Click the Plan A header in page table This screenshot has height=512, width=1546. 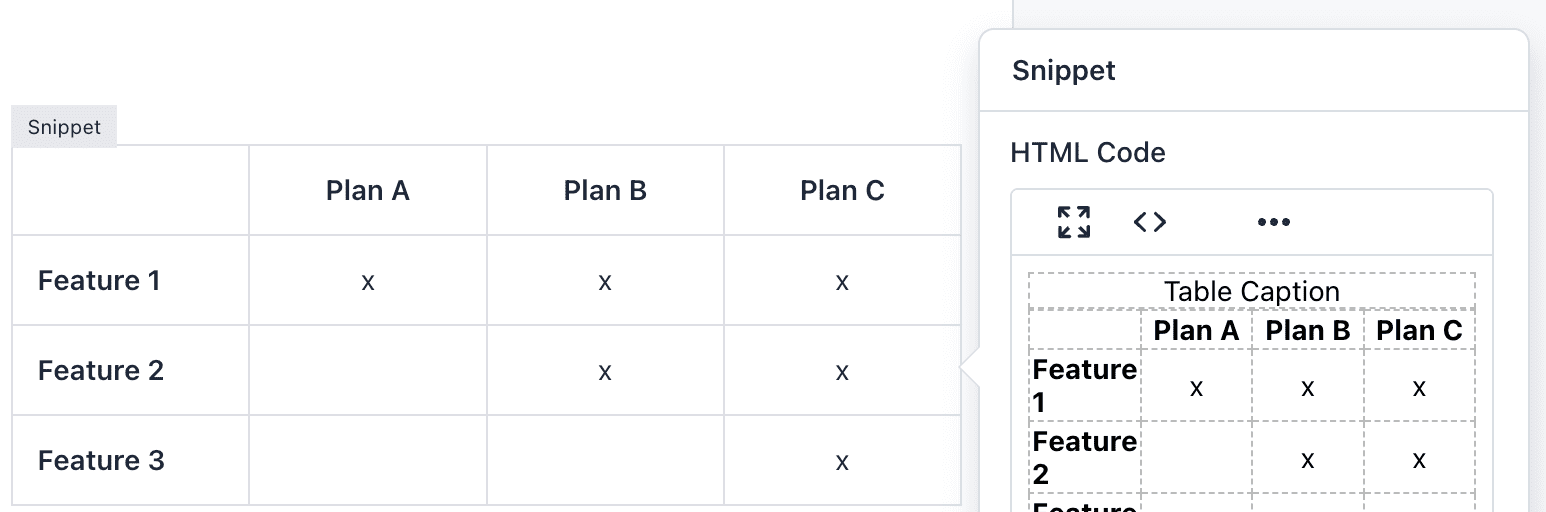[x=368, y=191]
